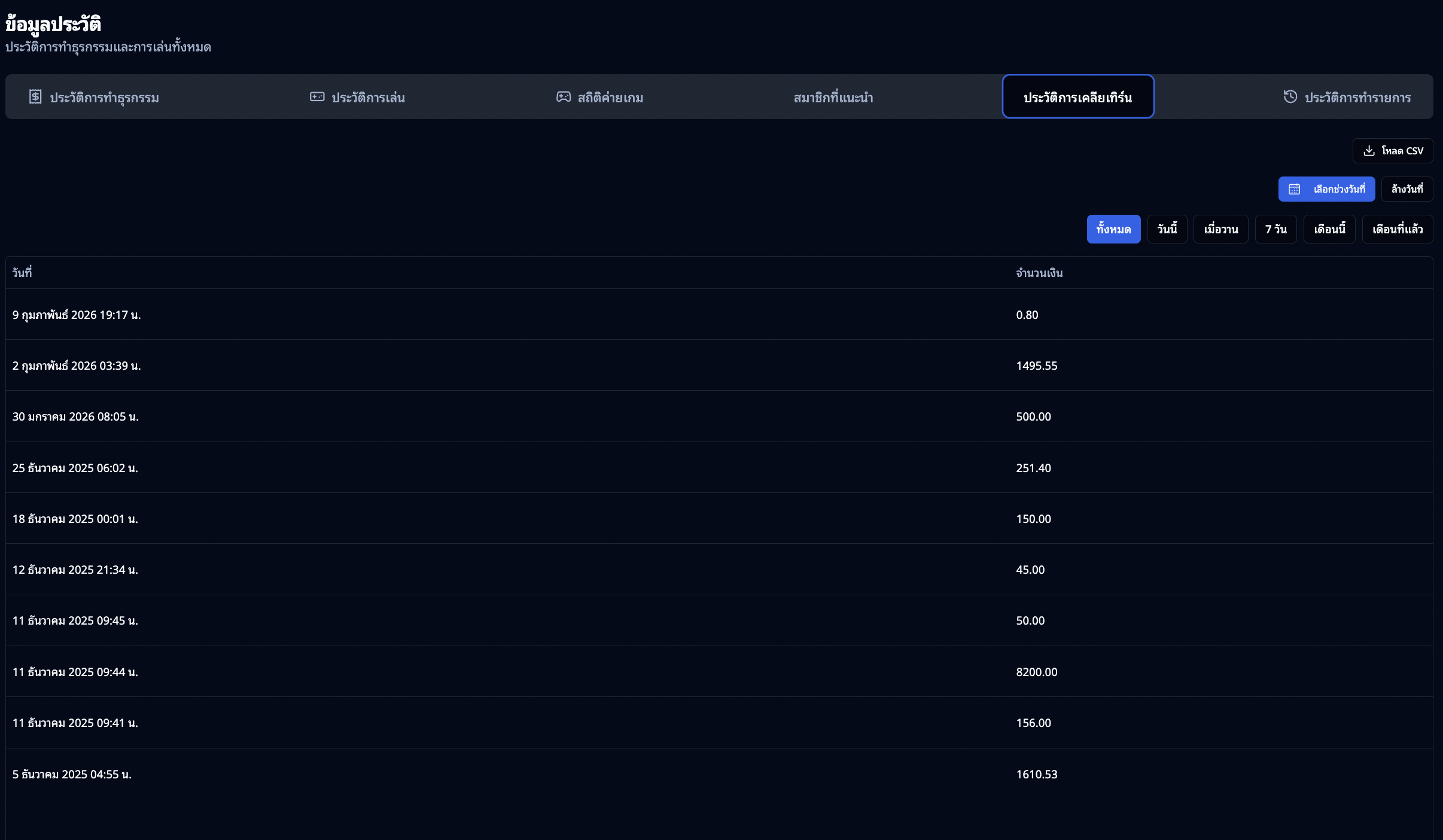Click the download icon on โหลด CSV
The image size is (1443, 840).
pyautogui.click(x=1369, y=151)
